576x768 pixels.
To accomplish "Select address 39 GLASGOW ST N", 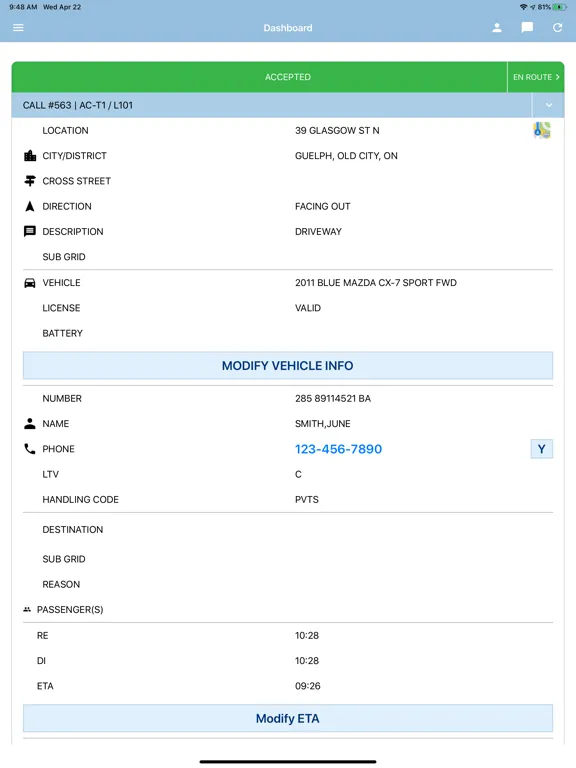I will pos(337,130).
